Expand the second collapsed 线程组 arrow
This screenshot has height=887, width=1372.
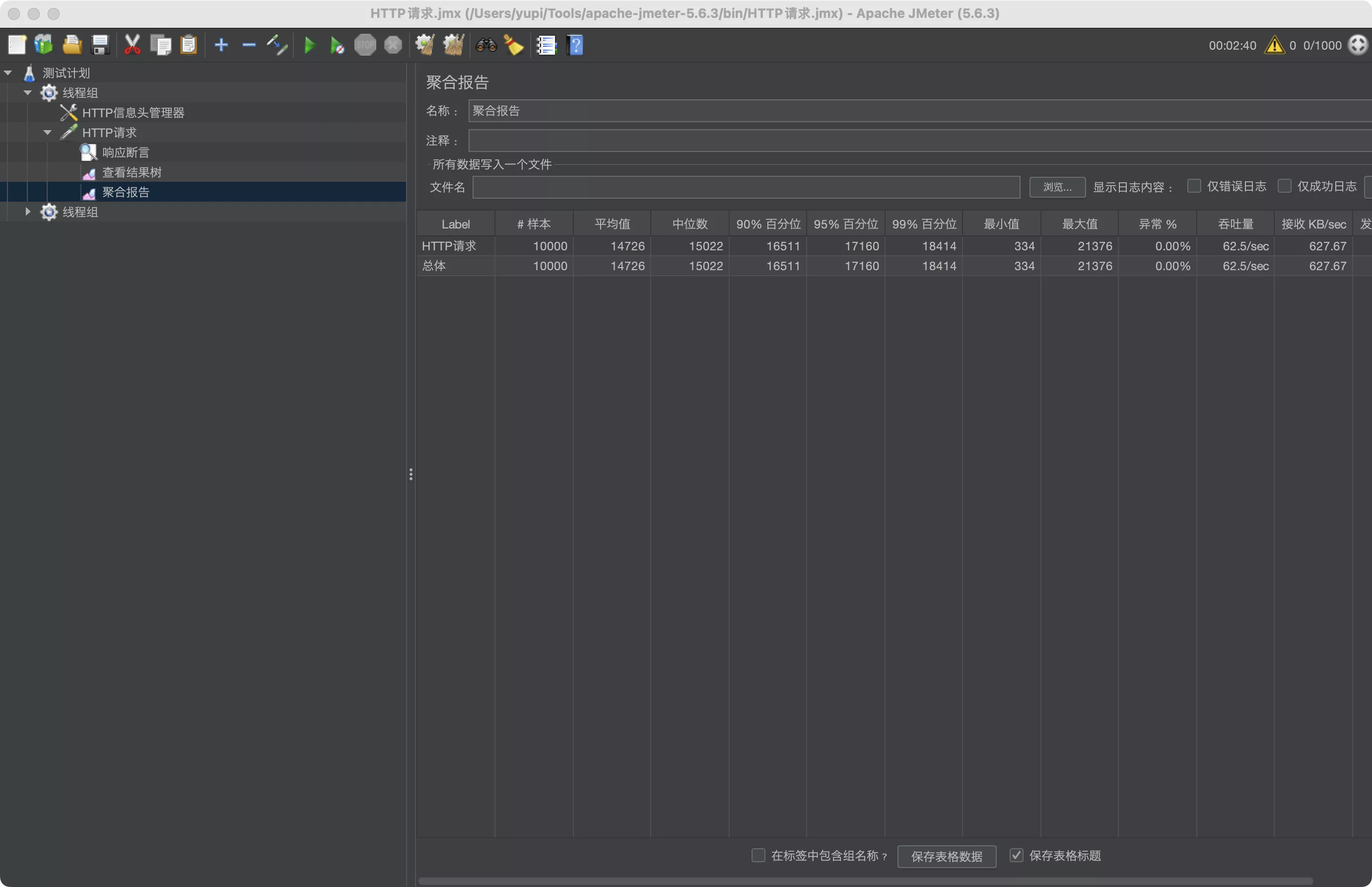tap(28, 212)
